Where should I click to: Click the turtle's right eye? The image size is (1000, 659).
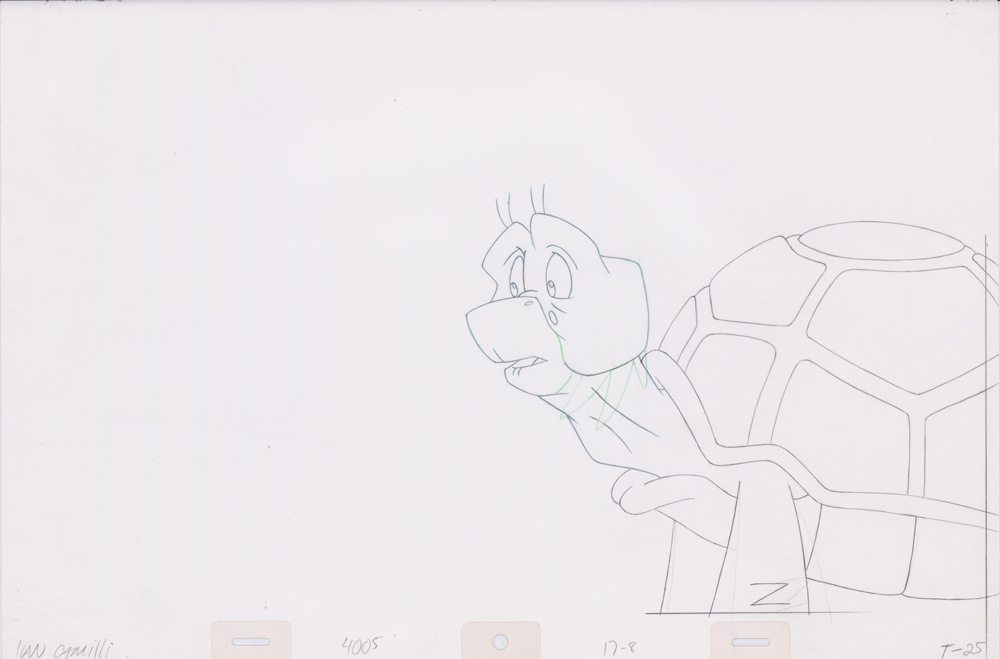coord(551,286)
